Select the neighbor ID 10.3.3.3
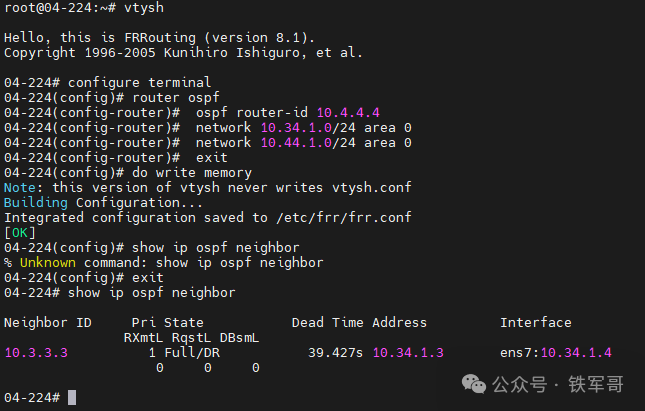The image size is (645, 411). coord(36,352)
